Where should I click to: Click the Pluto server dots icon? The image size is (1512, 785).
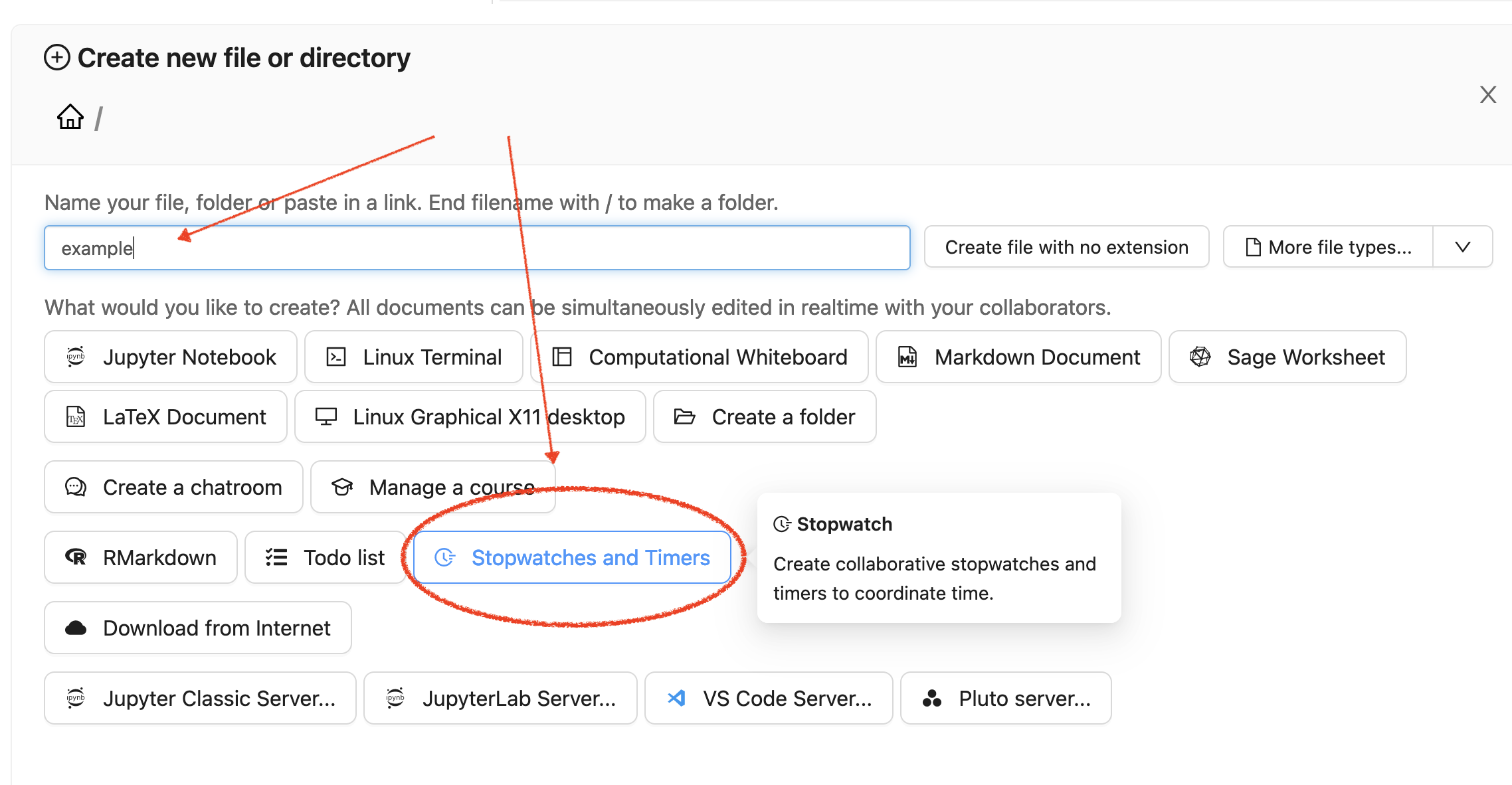coord(932,698)
